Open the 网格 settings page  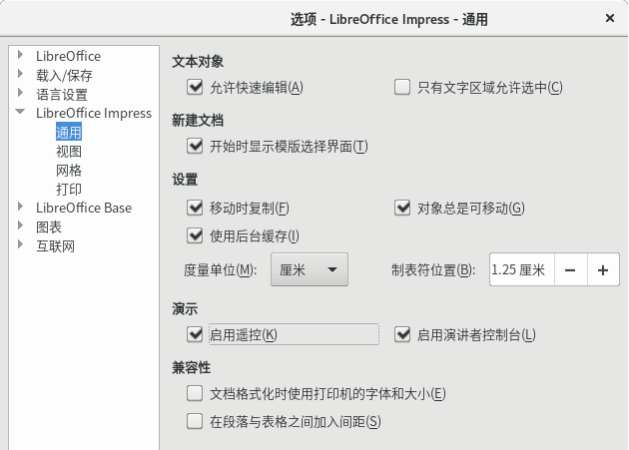tap(69, 170)
